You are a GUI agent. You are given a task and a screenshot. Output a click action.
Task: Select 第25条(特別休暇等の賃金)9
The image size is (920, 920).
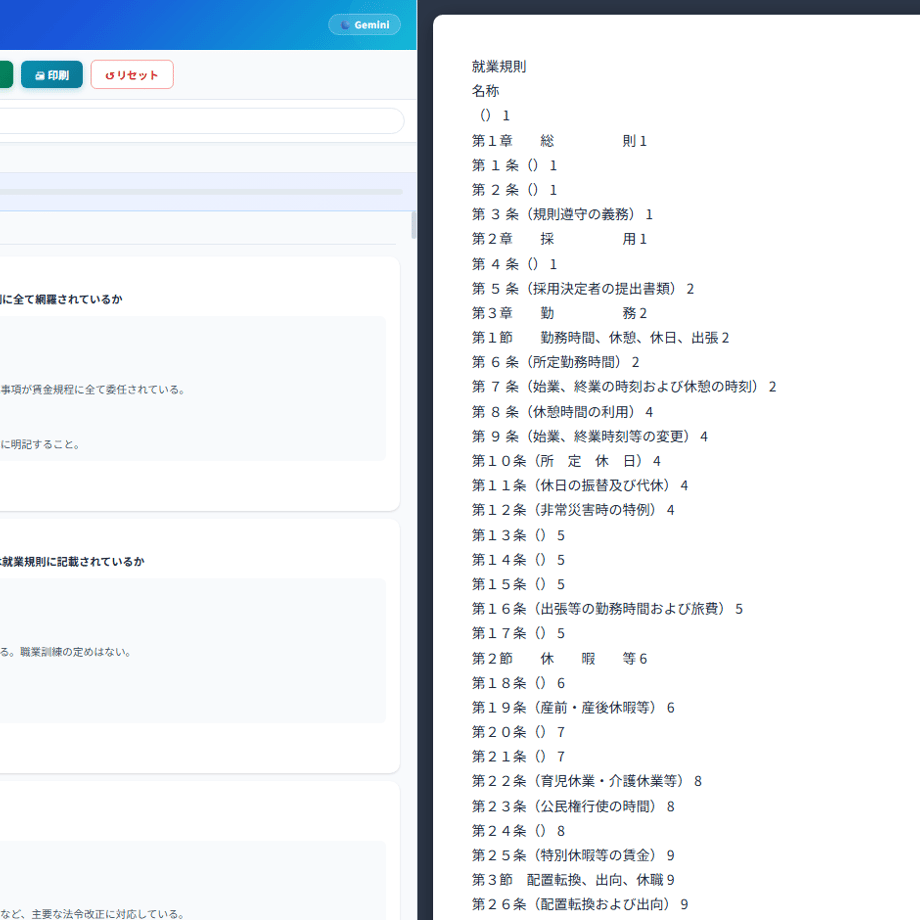coord(573,855)
